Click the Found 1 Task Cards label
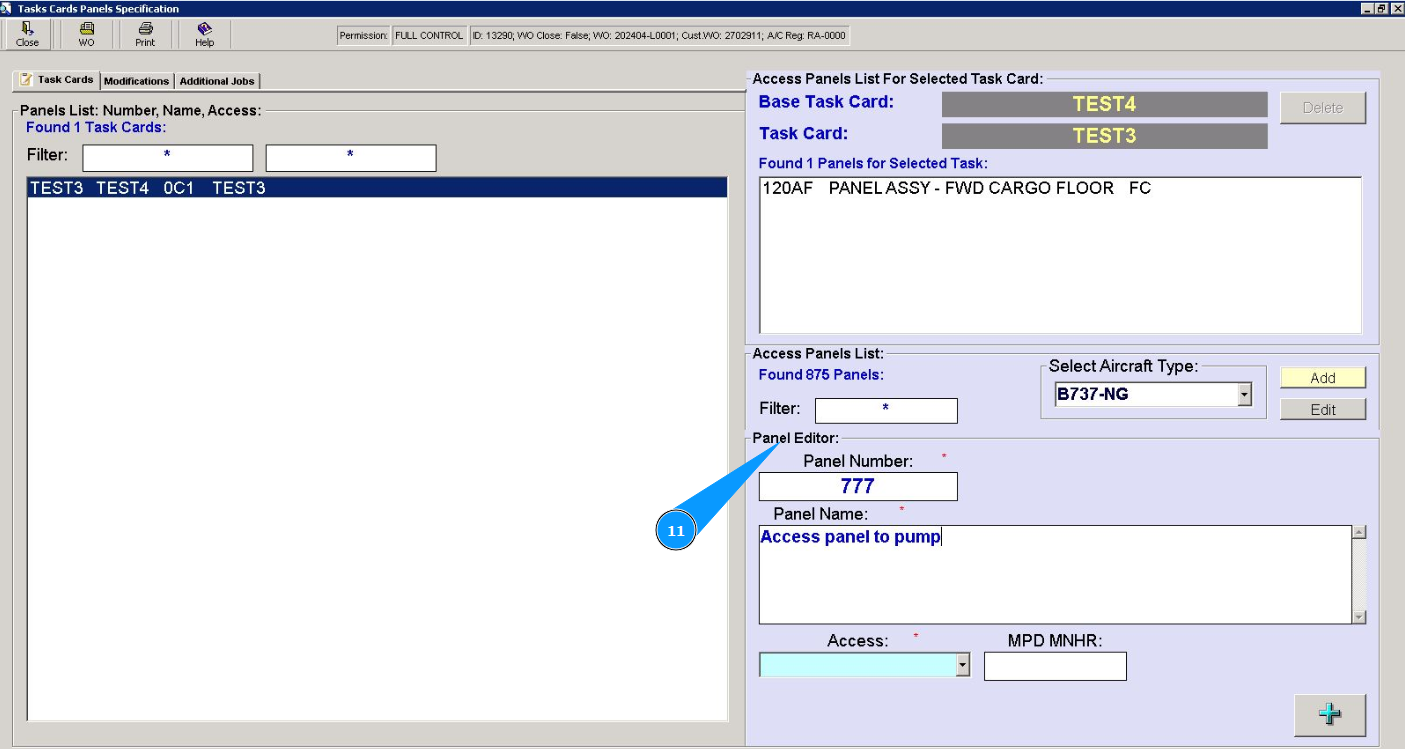This screenshot has height=749, width=1405. tap(96, 127)
